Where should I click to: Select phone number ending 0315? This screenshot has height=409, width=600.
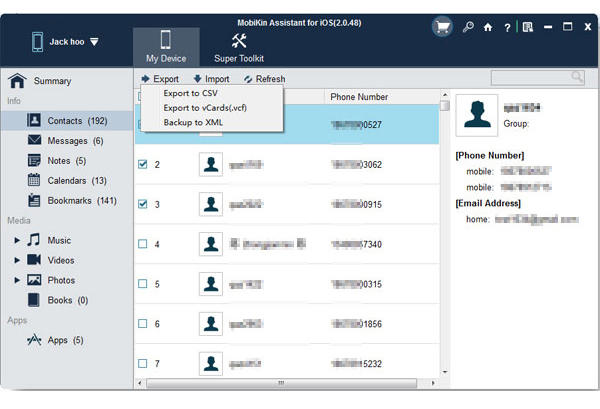point(356,284)
